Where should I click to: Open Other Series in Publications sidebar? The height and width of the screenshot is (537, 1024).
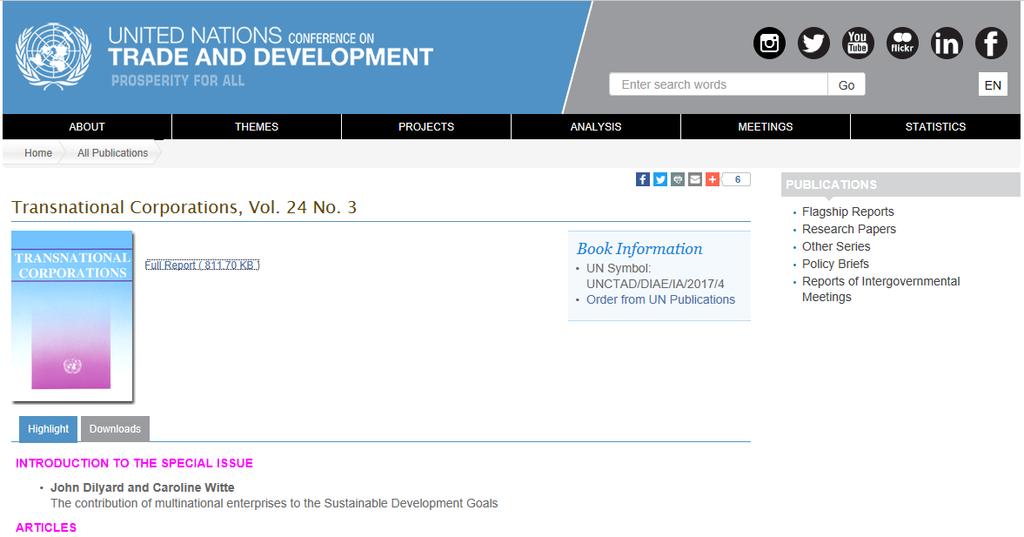pos(836,246)
